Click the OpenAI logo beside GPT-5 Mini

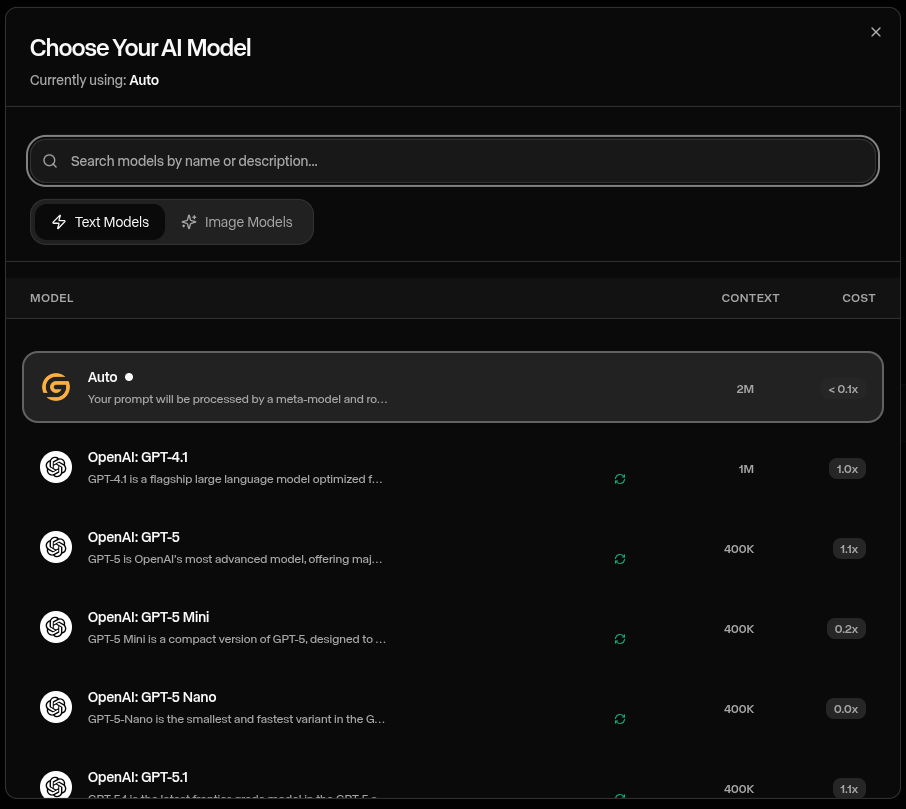pyautogui.click(x=56, y=627)
